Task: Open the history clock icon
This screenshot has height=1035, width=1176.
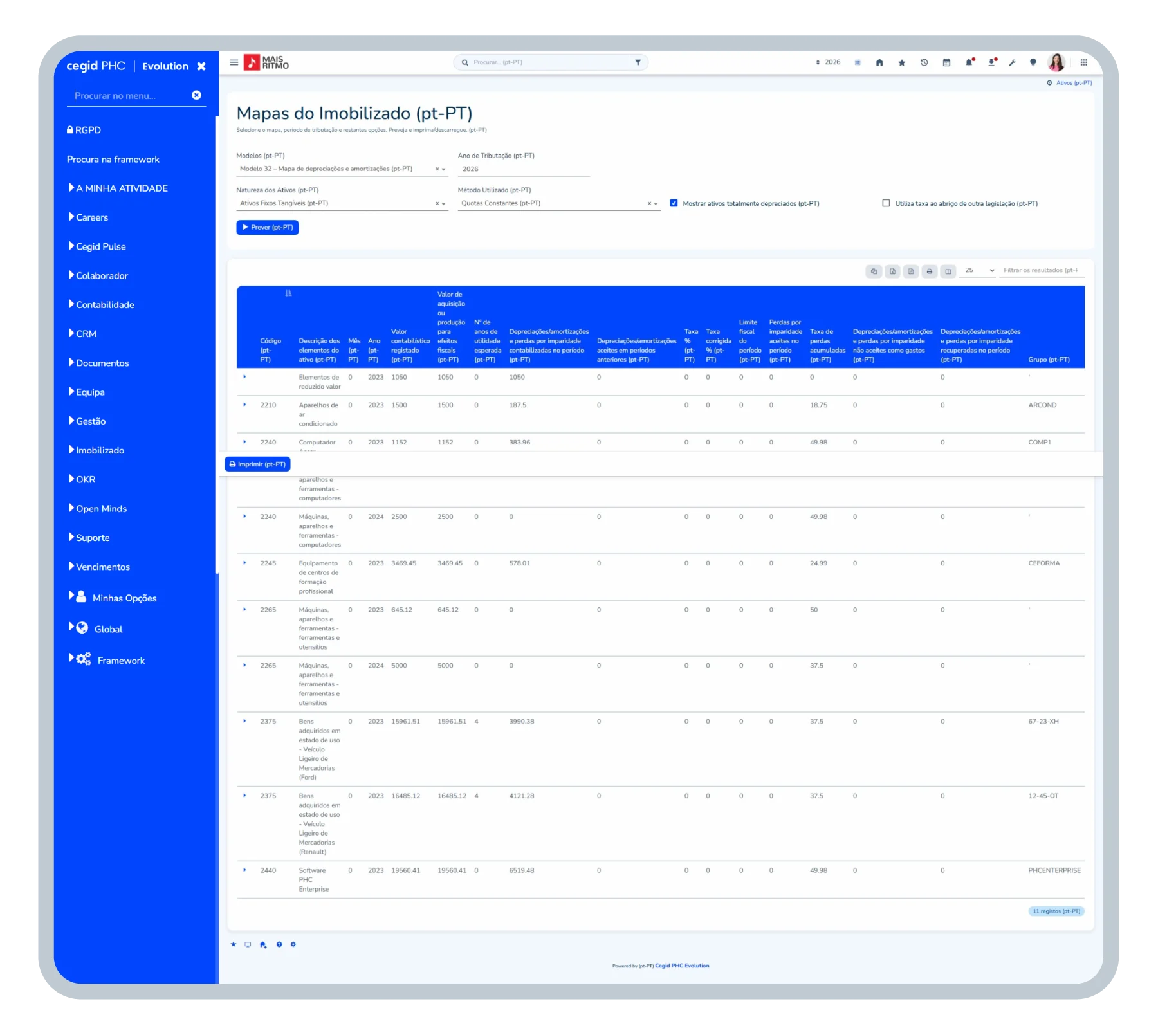Action: [924, 62]
